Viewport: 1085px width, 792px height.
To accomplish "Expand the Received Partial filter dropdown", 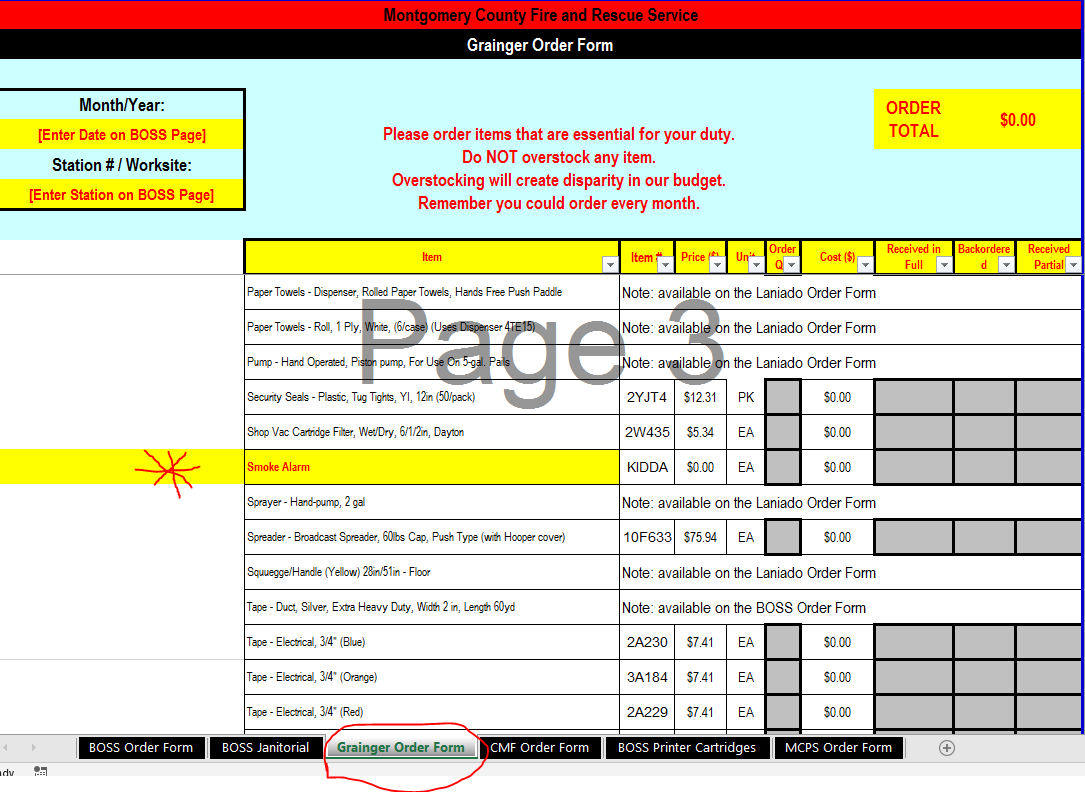I will 1073,265.
